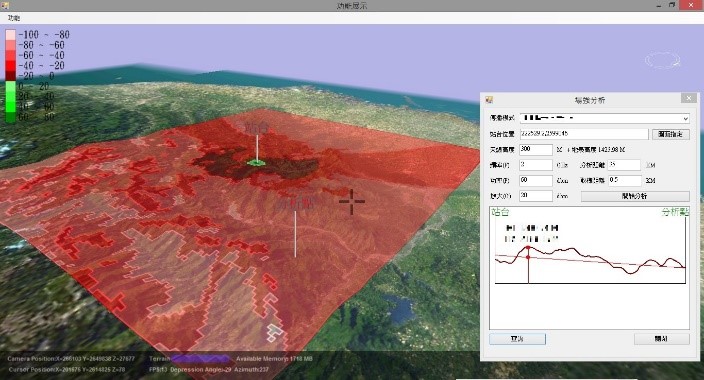Click the green station marker on terrain
Viewport: 704px width, 380px height.
(x=256, y=162)
